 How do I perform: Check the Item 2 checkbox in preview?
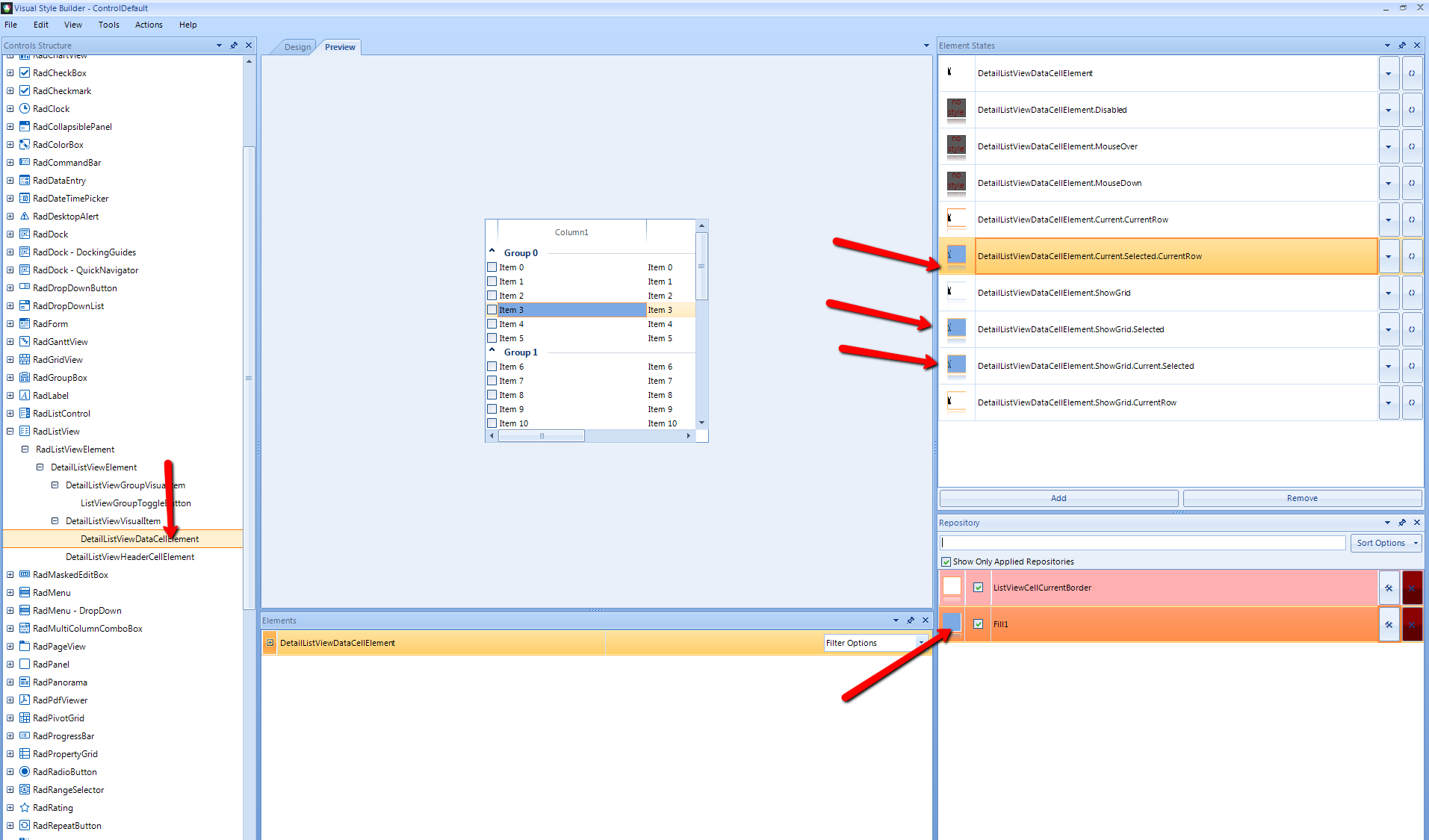492,296
